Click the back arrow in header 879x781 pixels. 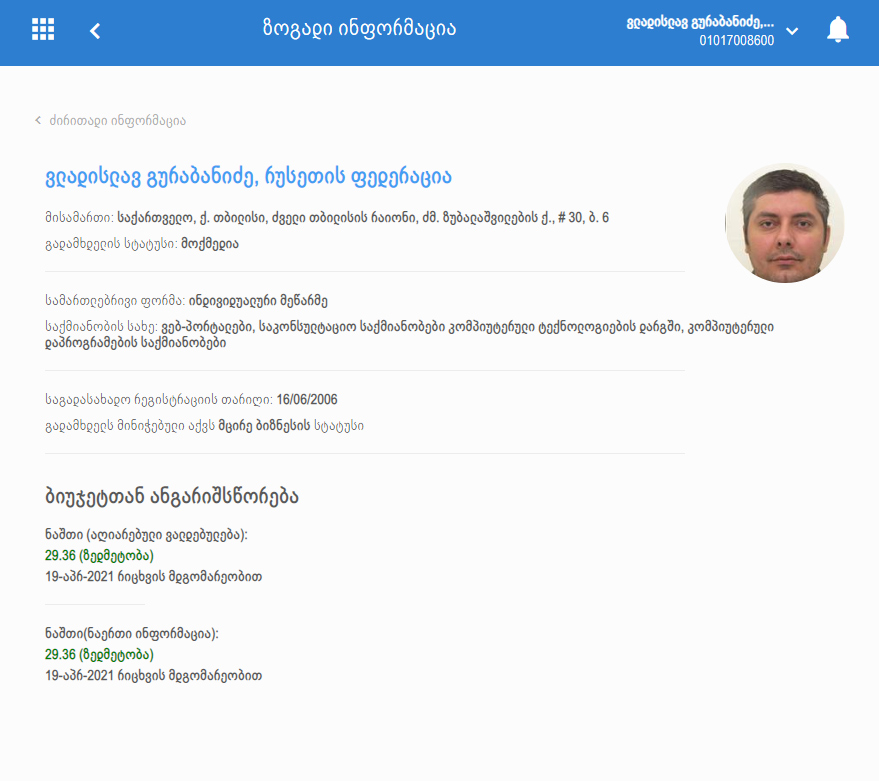click(x=95, y=30)
